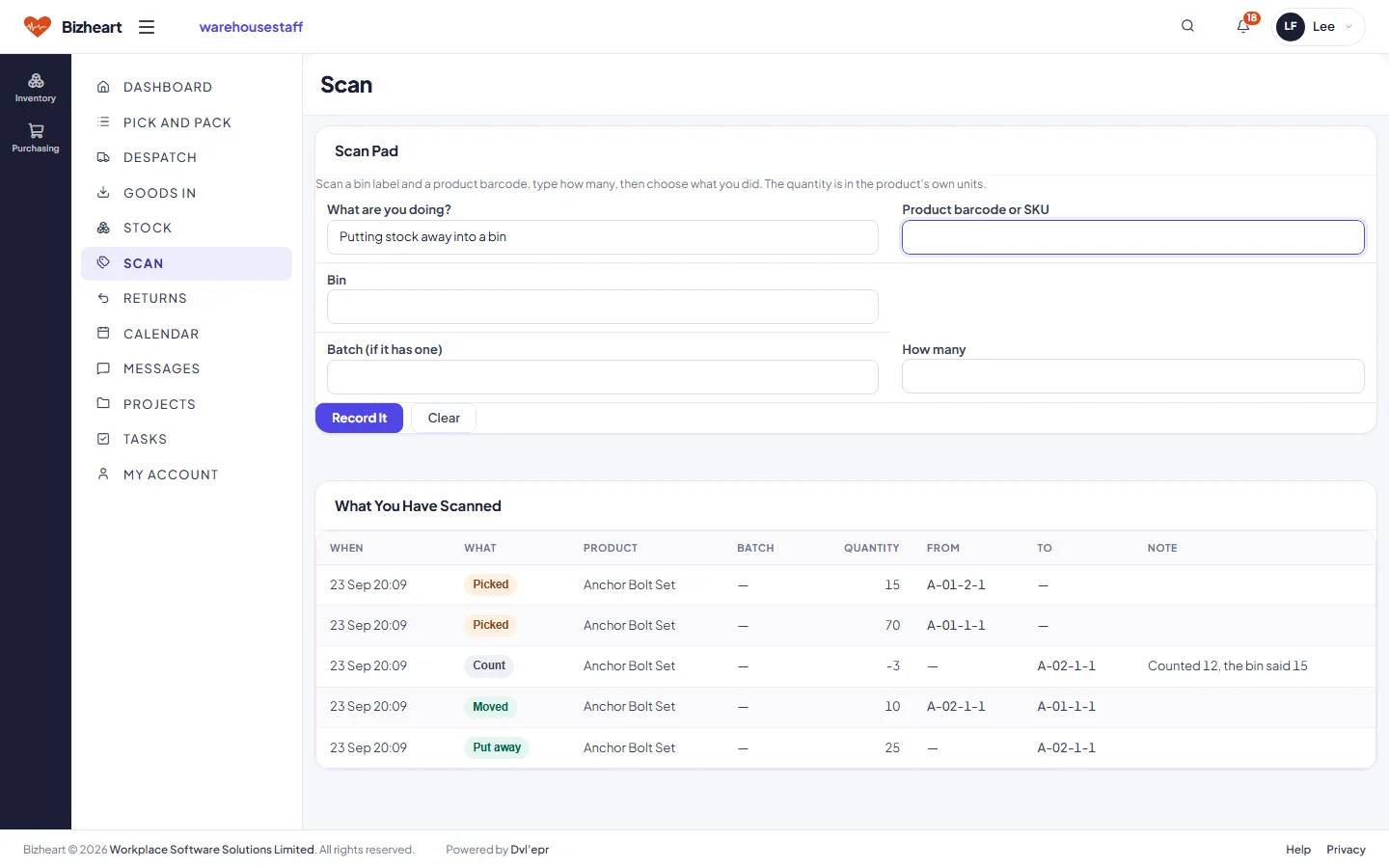The height and width of the screenshot is (868, 1389).
Task: Open the warehousestaff link
Action: pos(251,27)
